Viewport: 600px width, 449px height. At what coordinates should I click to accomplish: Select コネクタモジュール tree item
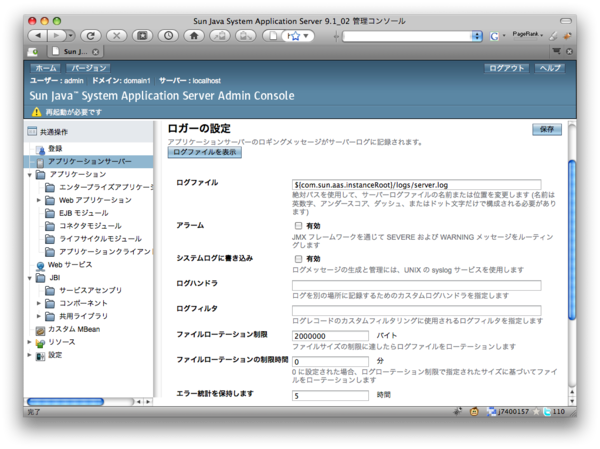point(90,226)
